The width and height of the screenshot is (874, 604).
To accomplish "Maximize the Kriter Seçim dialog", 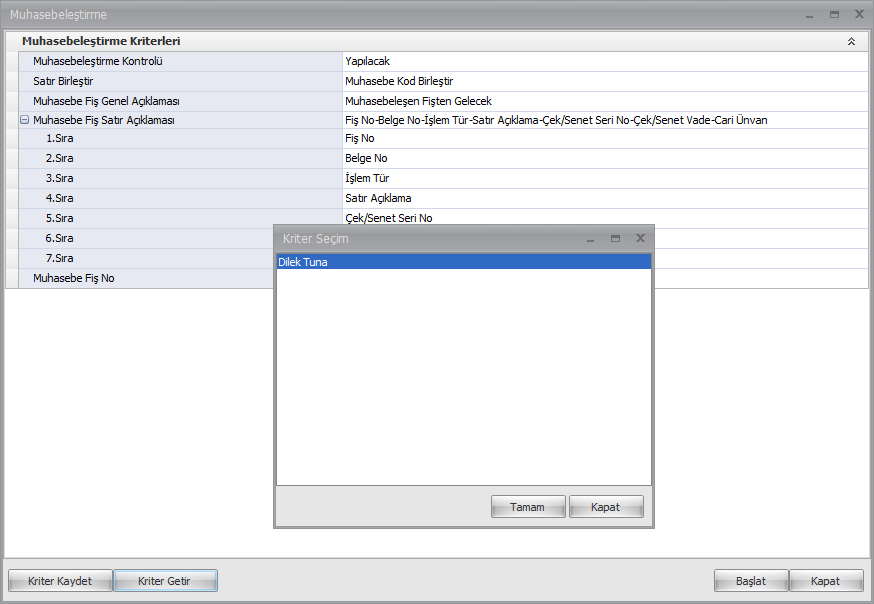I will point(615,239).
